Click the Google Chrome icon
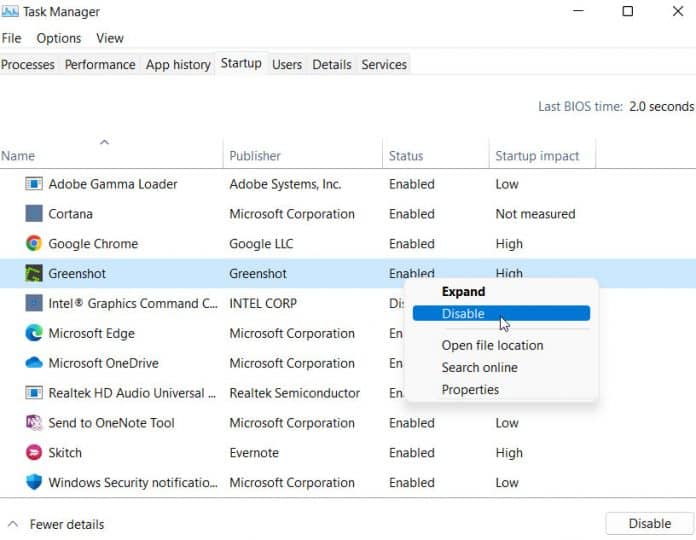696x540 pixels. point(34,244)
